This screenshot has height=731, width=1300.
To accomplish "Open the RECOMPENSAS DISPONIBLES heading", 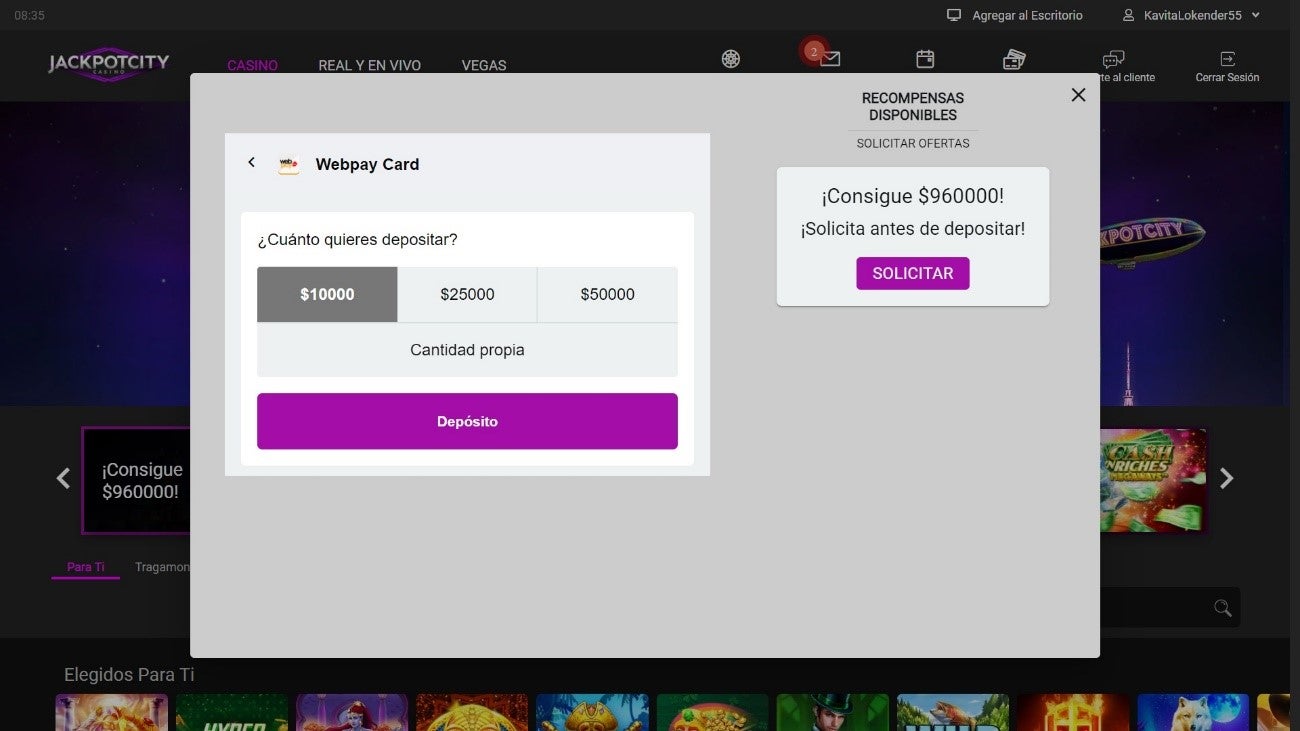I will 913,106.
